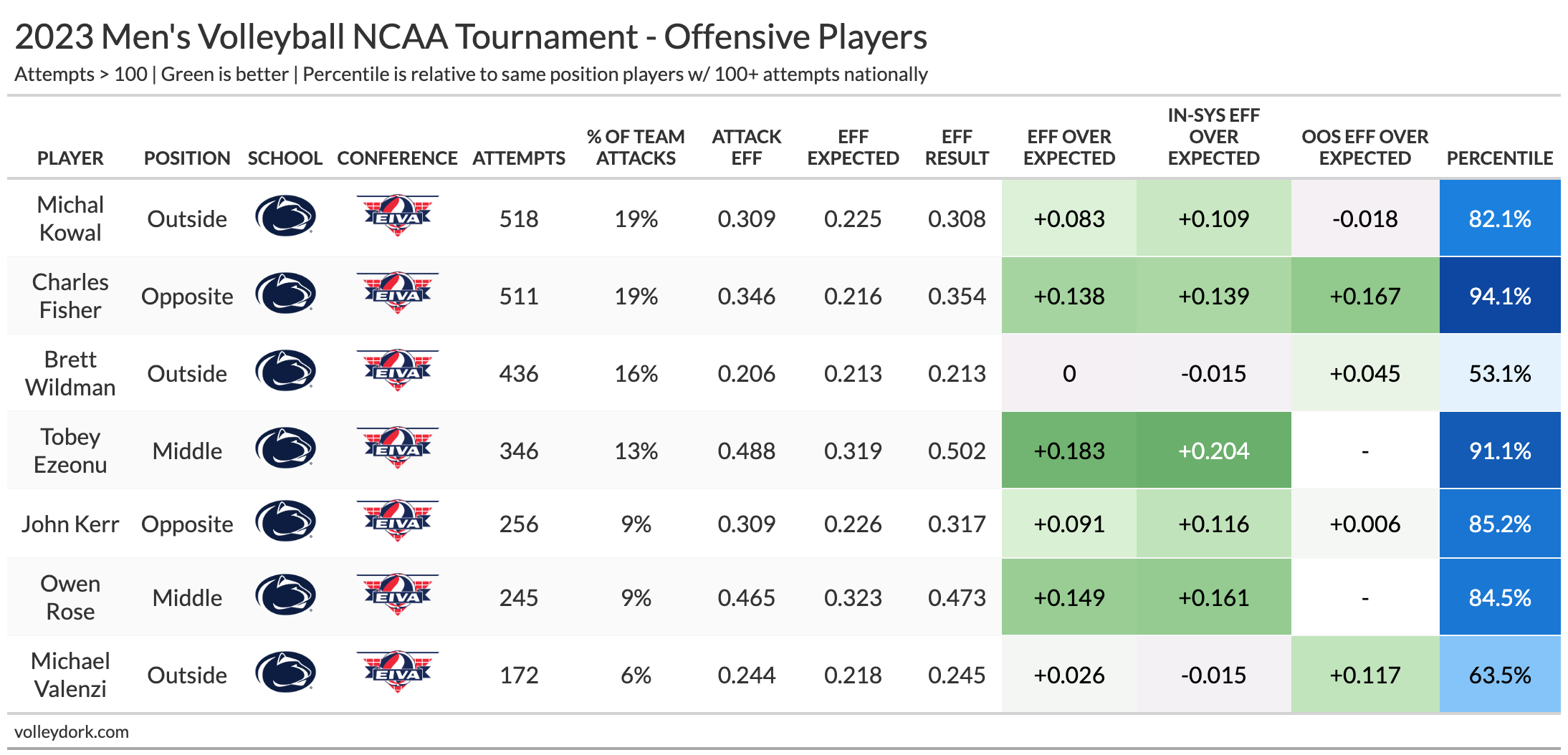Click Penn State logo in Michal Kowal row

(285, 216)
